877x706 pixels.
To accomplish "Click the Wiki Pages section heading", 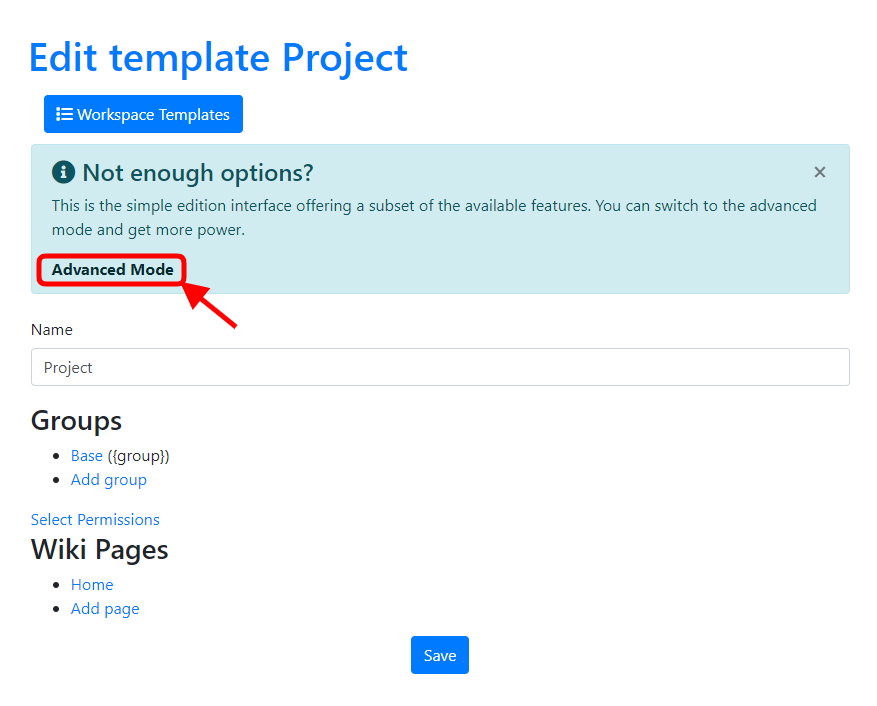I will [100, 549].
